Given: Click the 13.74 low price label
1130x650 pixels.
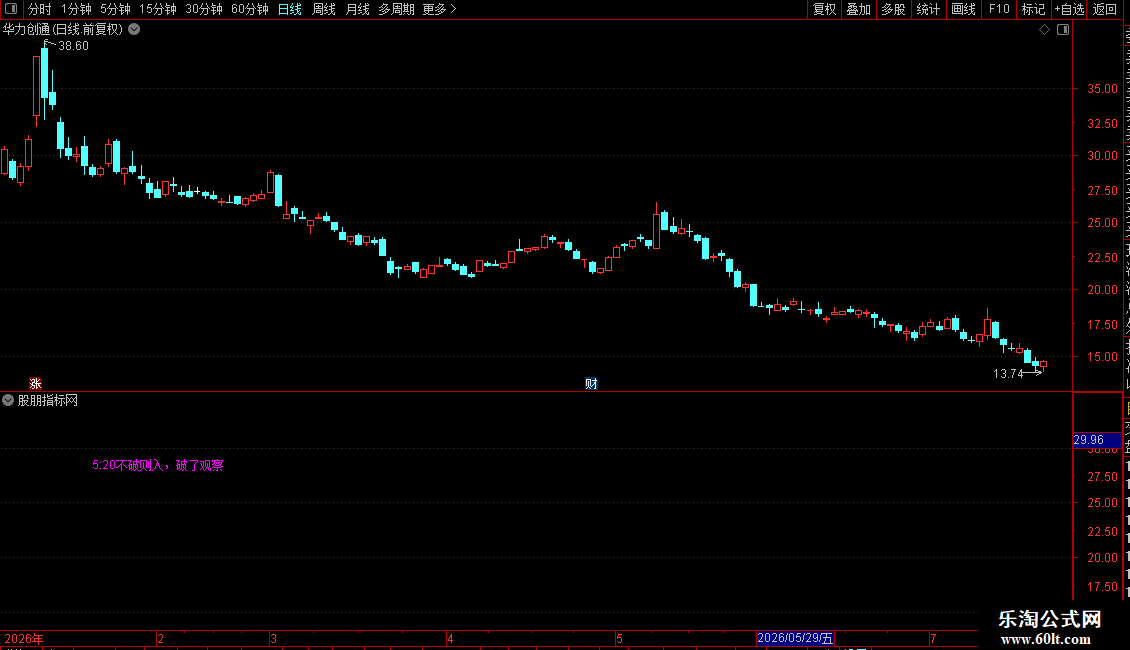Looking at the screenshot, I should (1008, 373).
